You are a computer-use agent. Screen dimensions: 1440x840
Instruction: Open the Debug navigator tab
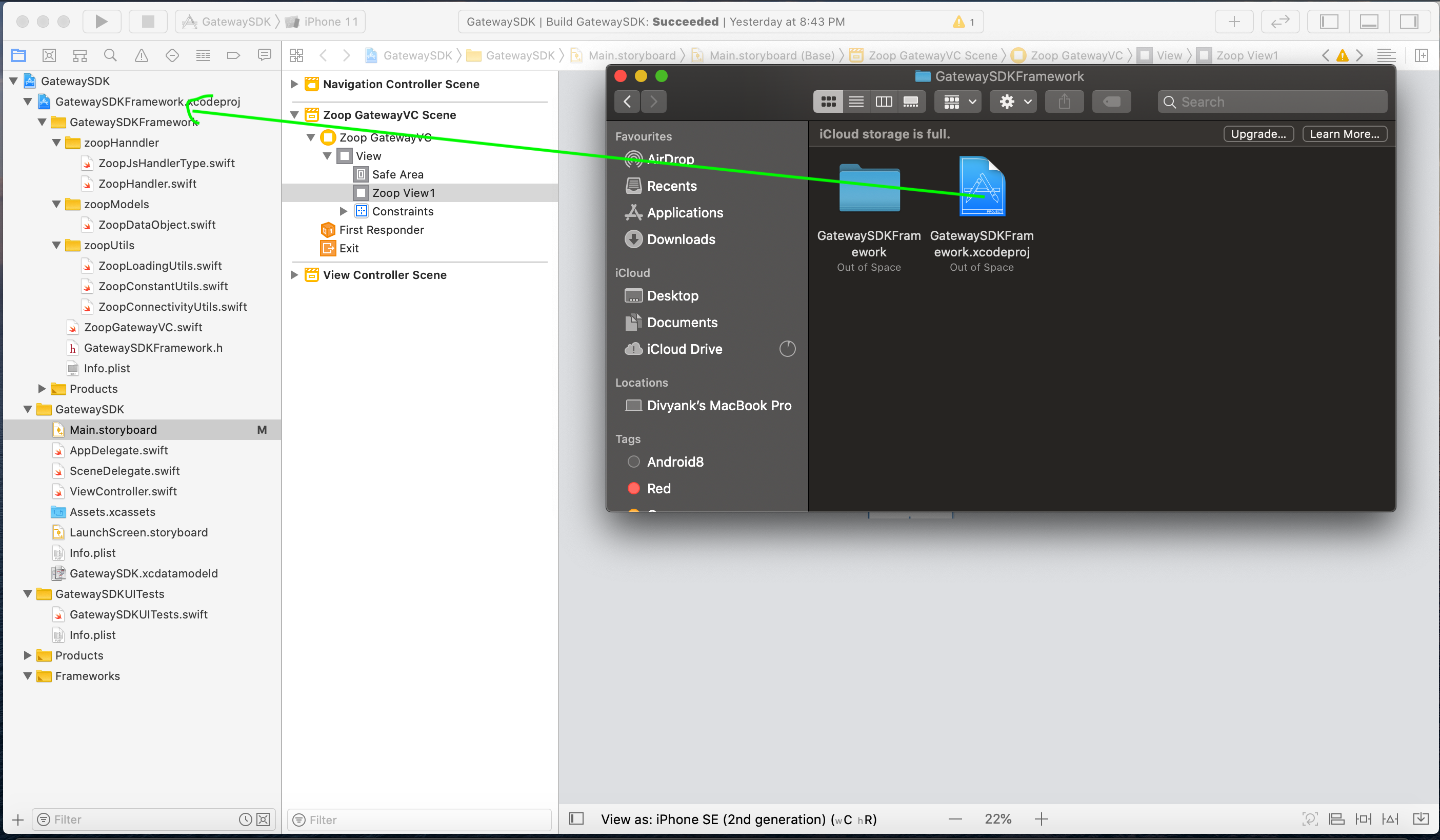pos(203,55)
